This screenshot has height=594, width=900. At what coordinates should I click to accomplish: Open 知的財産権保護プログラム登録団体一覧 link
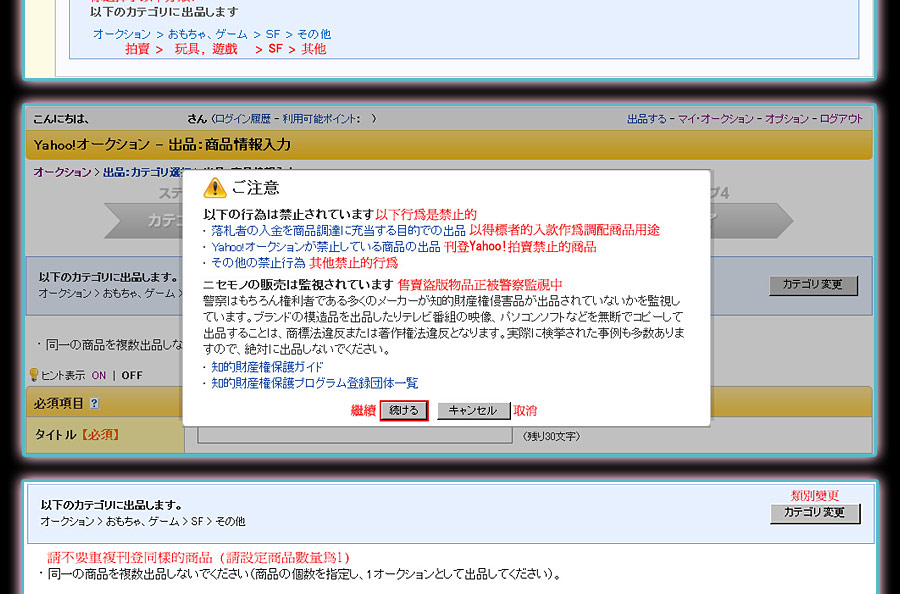click(x=315, y=383)
